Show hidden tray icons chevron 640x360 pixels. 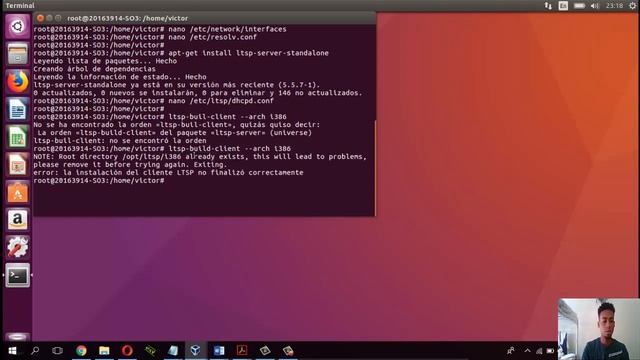tap(527, 351)
